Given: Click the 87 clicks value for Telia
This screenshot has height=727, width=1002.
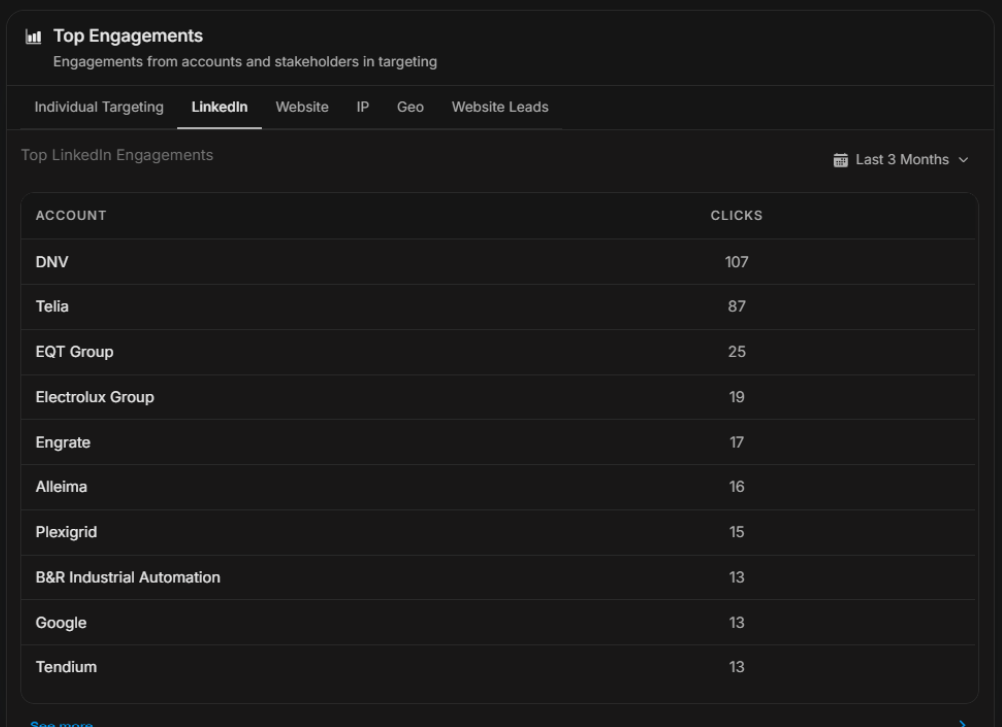Looking at the screenshot, I should point(736,307).
